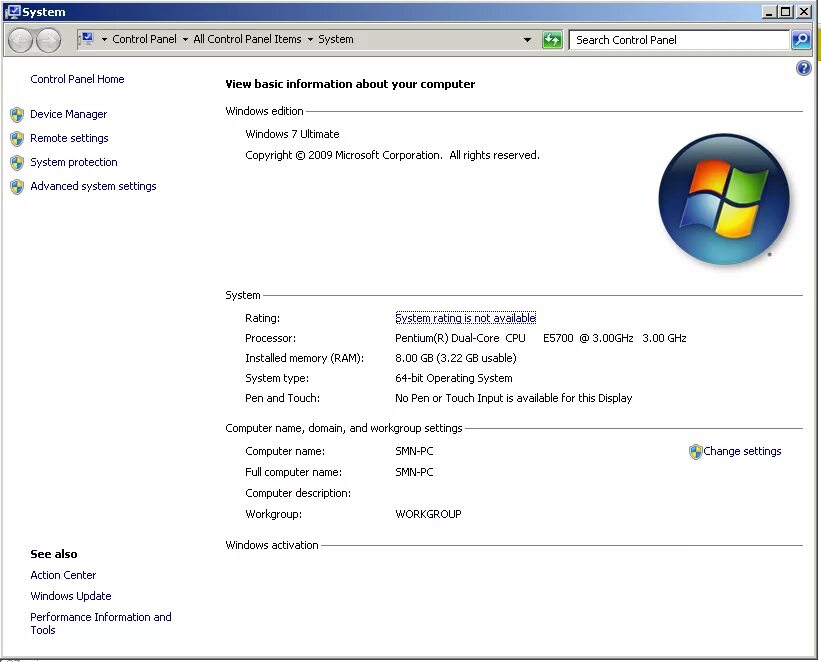
Task: Click the SMN-PC value beside Full computer name
Action: point(414,472)
